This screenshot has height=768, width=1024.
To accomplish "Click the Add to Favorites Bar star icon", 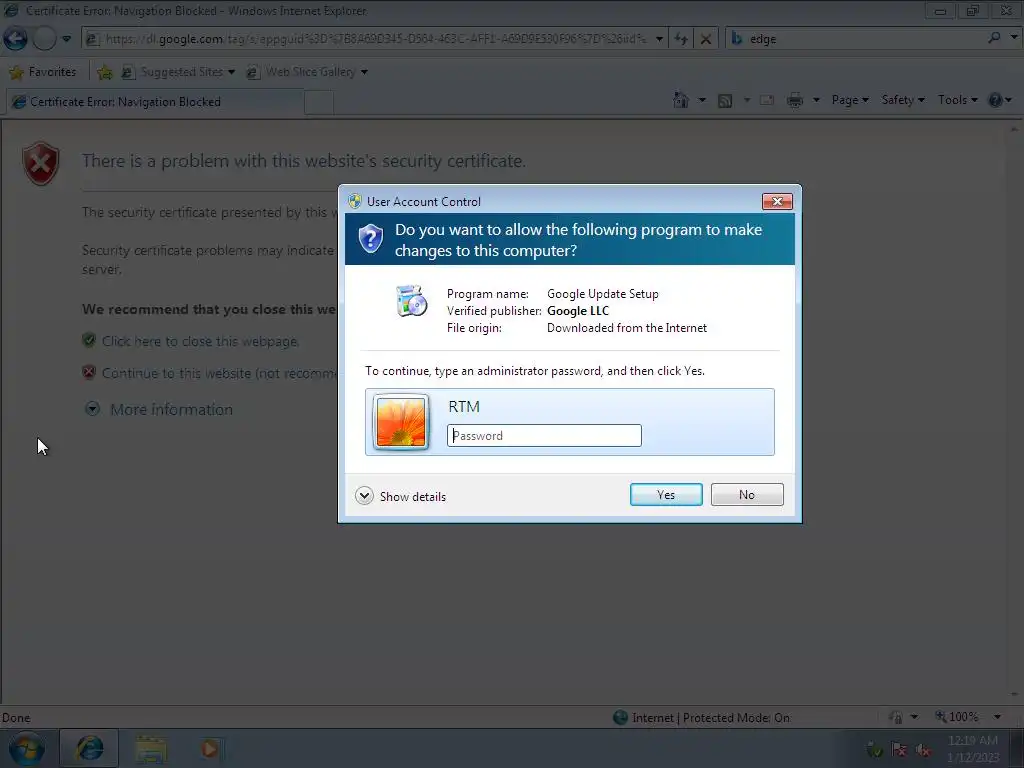I will coord(104,72).
